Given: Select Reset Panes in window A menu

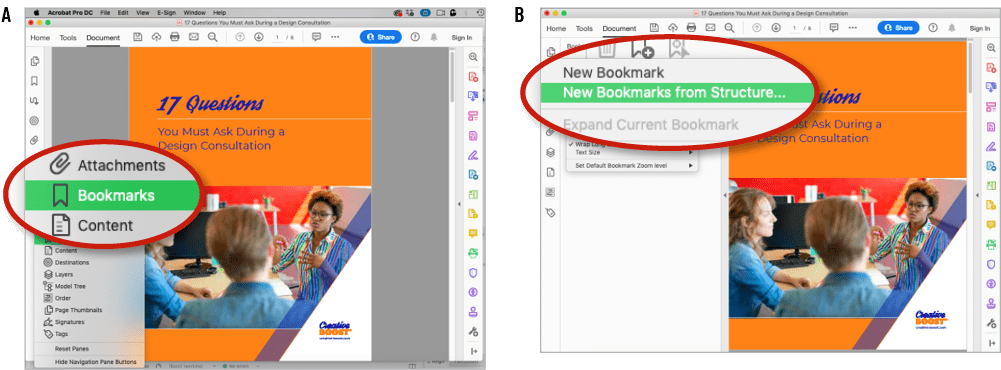Looking at the screenshot, I should pyautogui.click(x=72, y=349).
